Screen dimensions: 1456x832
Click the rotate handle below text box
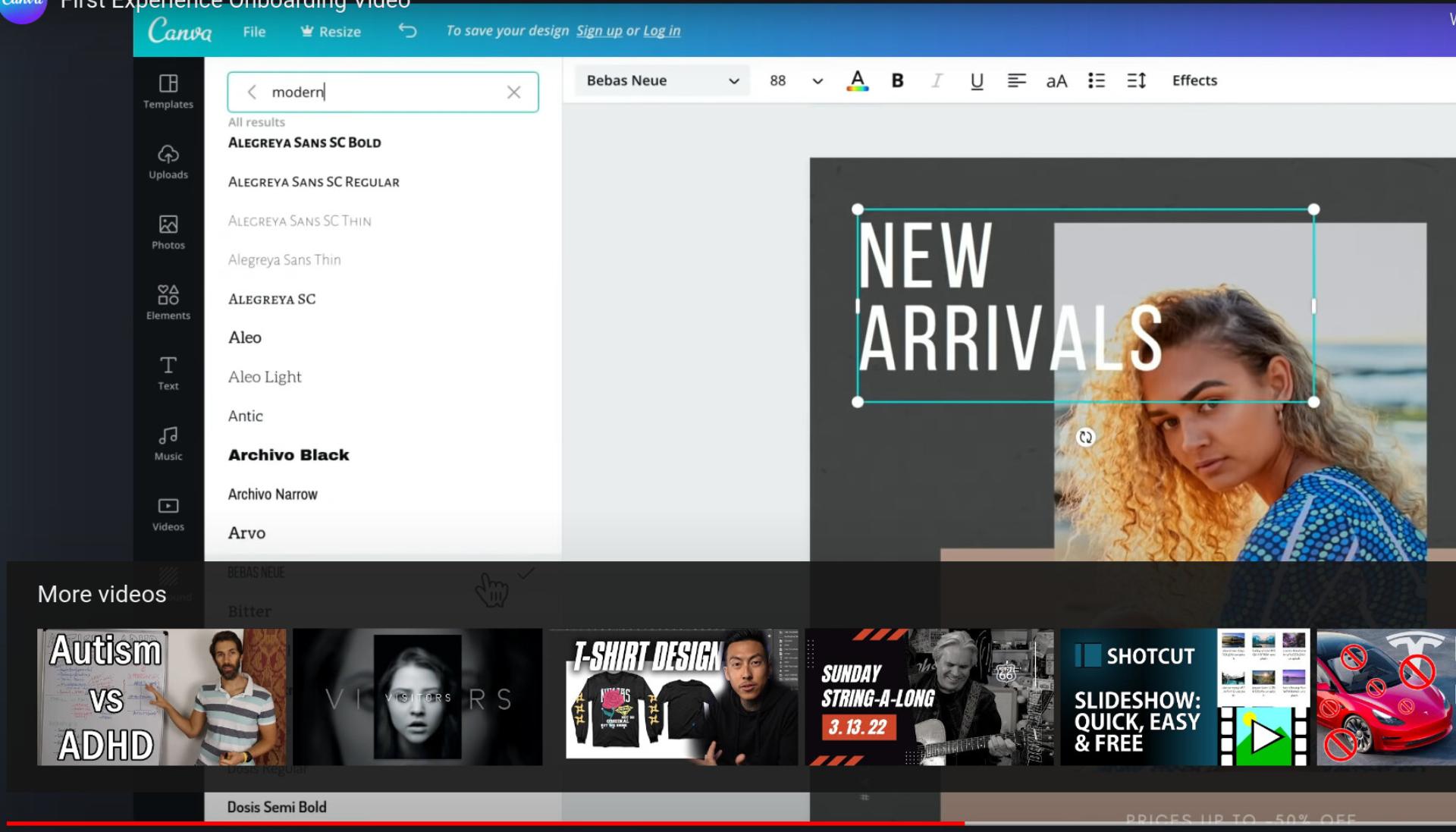(1086, 438)
